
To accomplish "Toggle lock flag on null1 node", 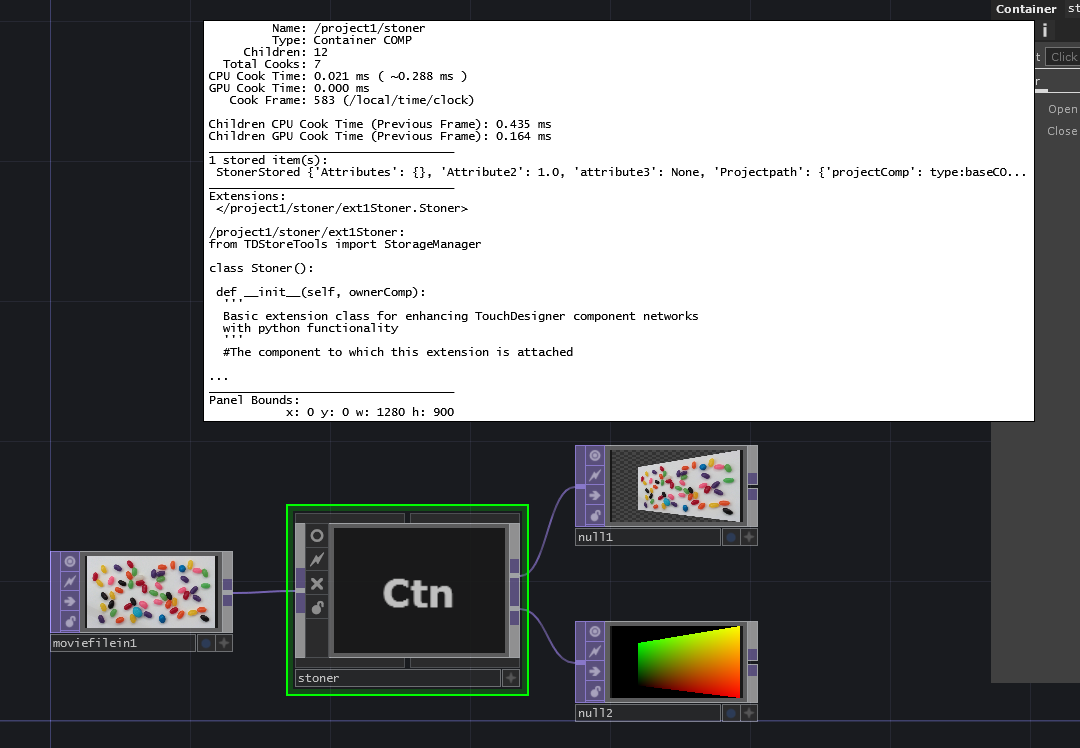I will 595,516.
